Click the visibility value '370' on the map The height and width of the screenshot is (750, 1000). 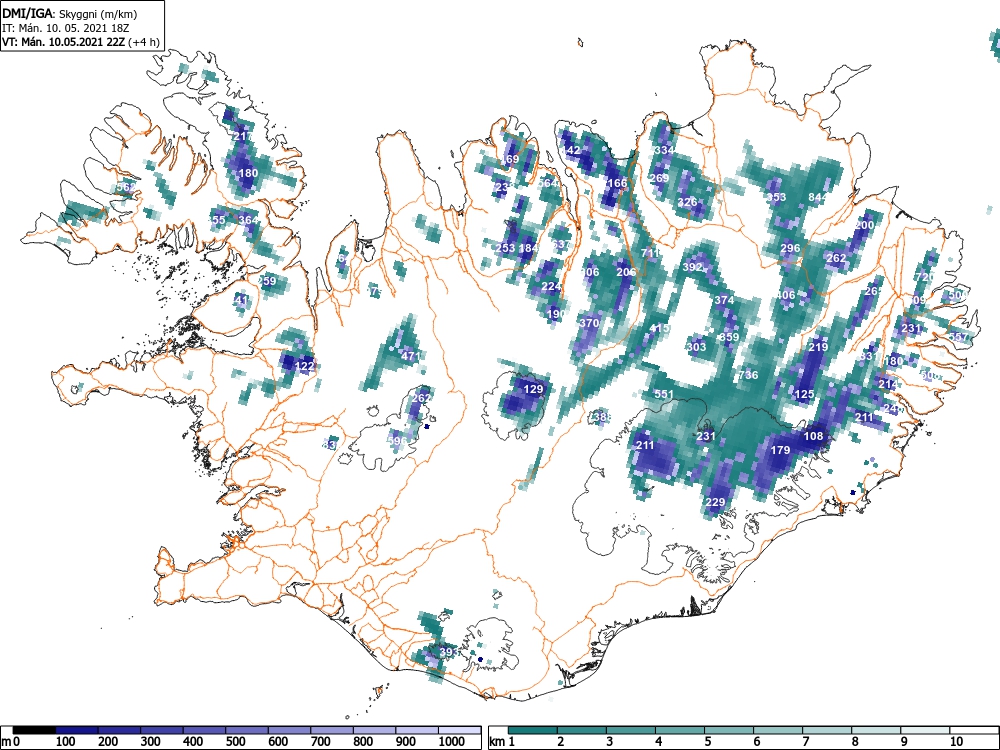click(x=589, y=323)
